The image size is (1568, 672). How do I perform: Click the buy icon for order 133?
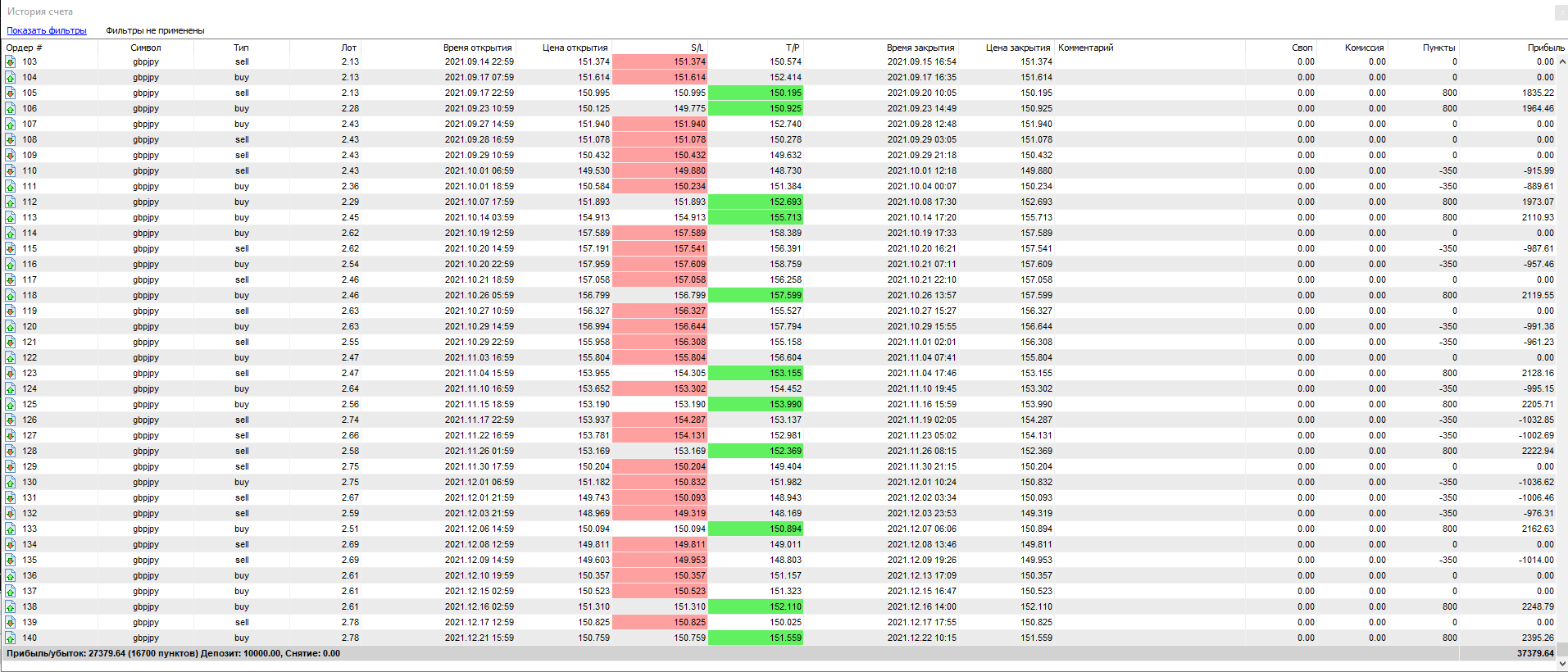tap(11, 529)
